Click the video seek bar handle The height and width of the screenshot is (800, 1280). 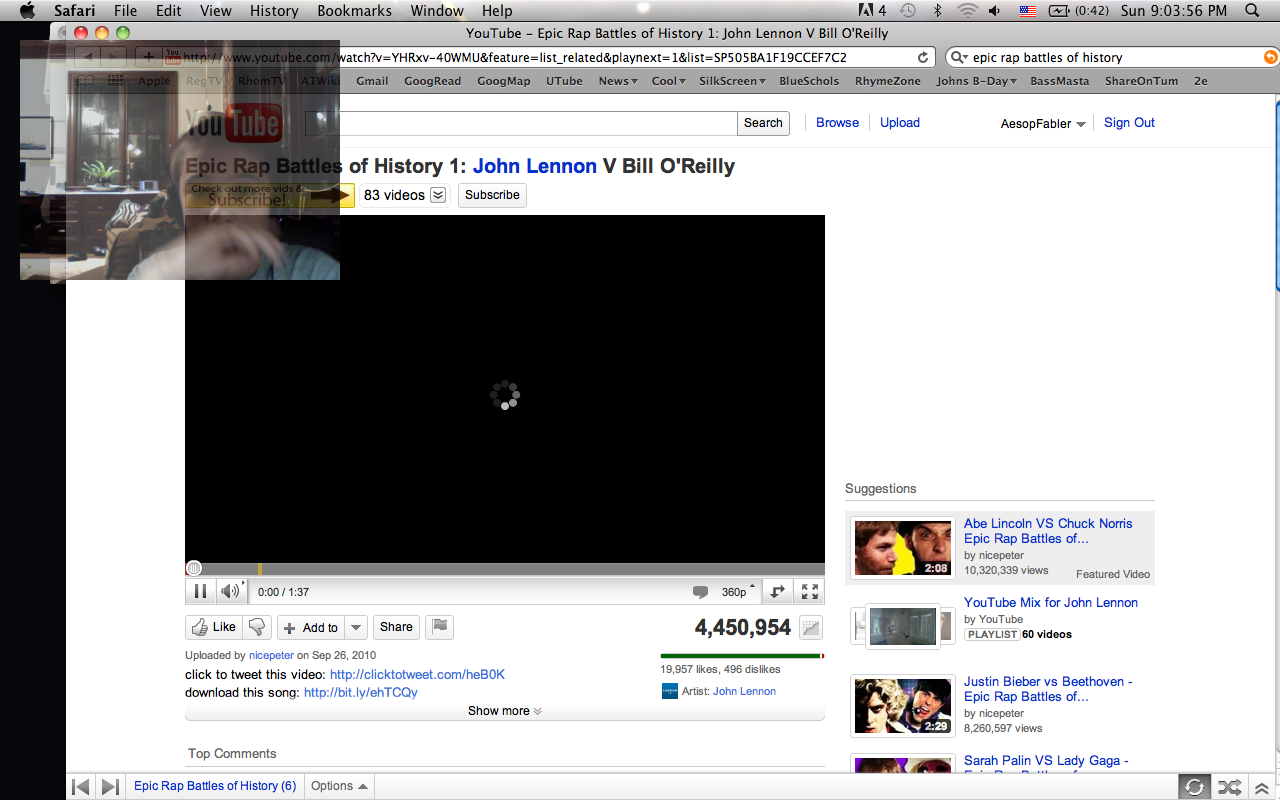(194, 568)
